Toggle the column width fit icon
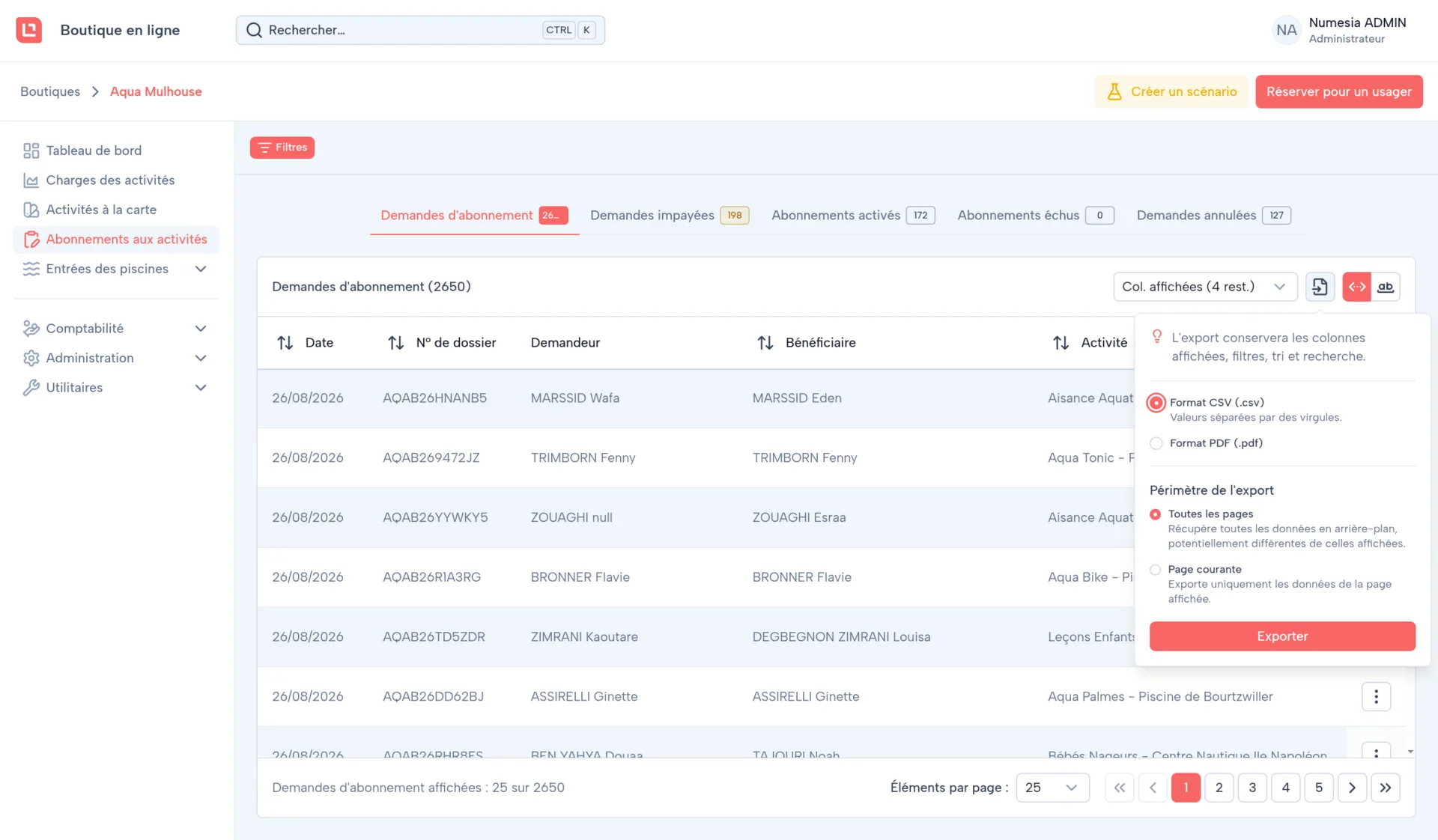This screenshot has width=1438, height=840. [1356, 287]
